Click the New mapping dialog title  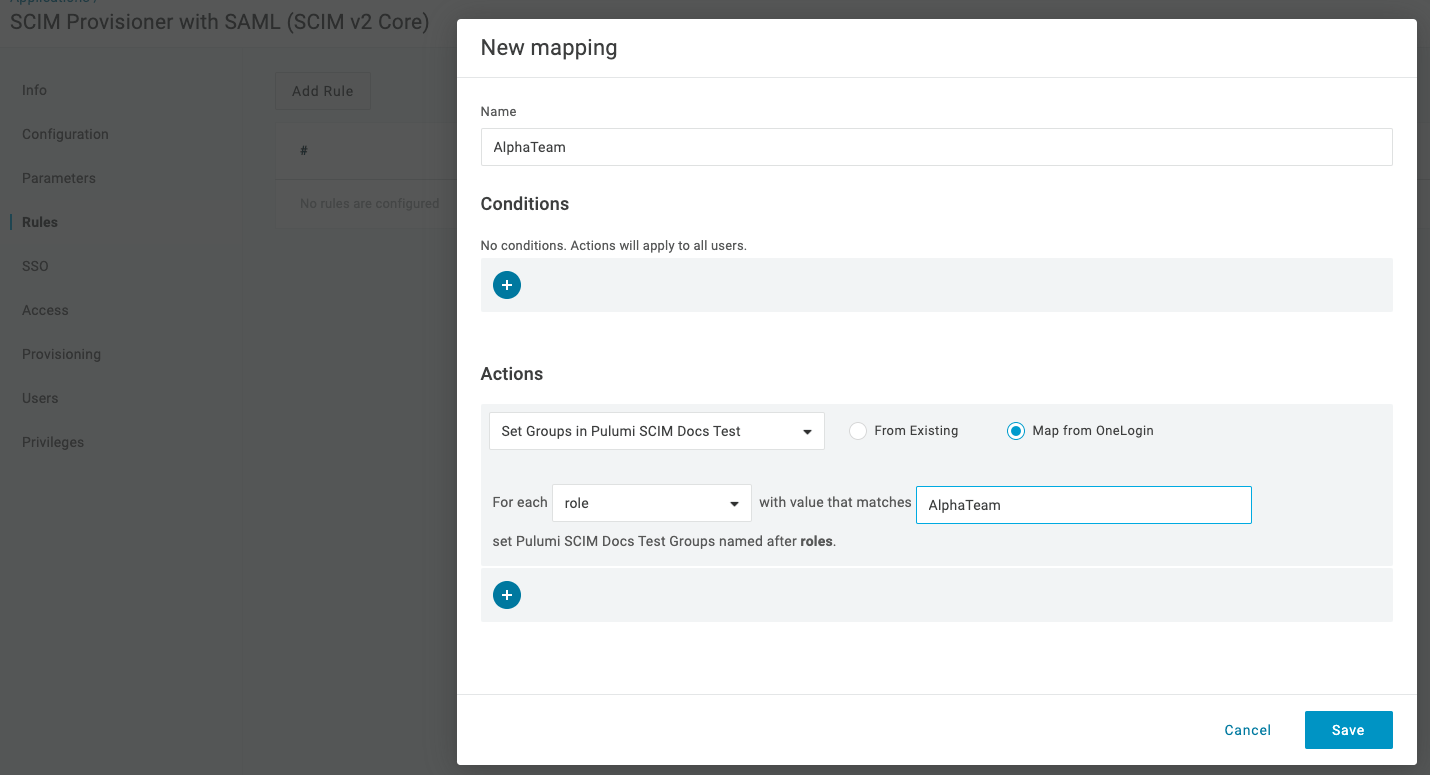549,47
